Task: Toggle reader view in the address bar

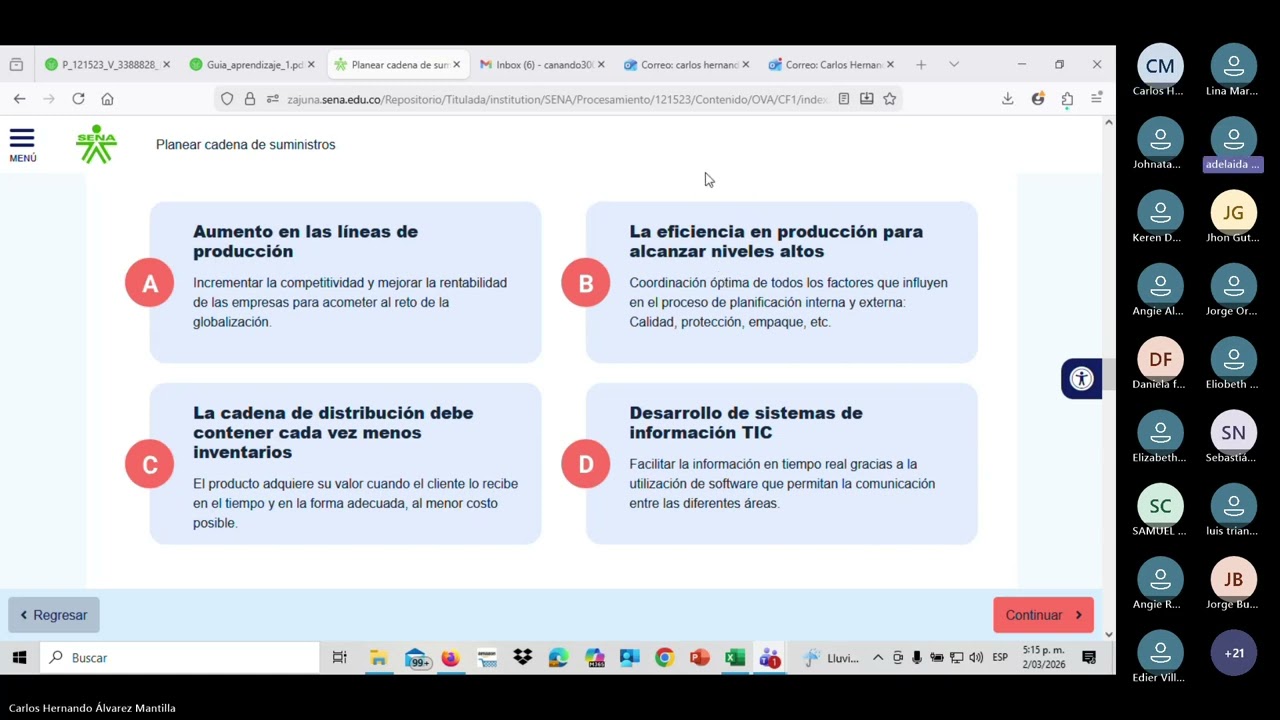Action: coord(844,99)
